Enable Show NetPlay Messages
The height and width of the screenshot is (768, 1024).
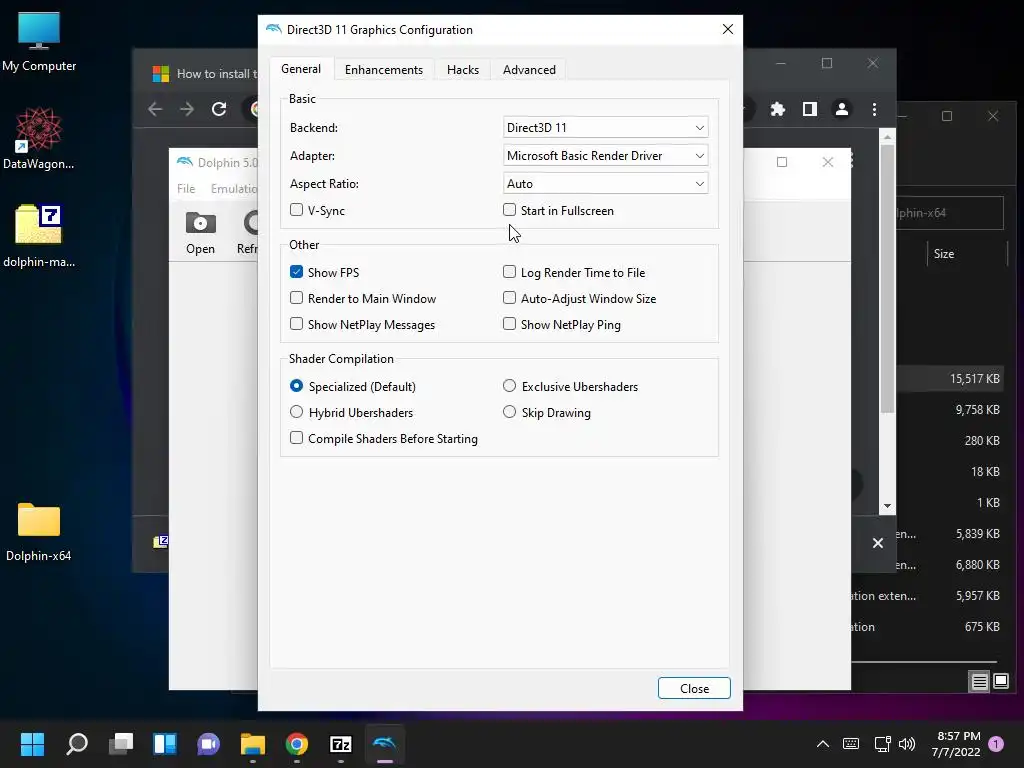click(x=296, y=324)
